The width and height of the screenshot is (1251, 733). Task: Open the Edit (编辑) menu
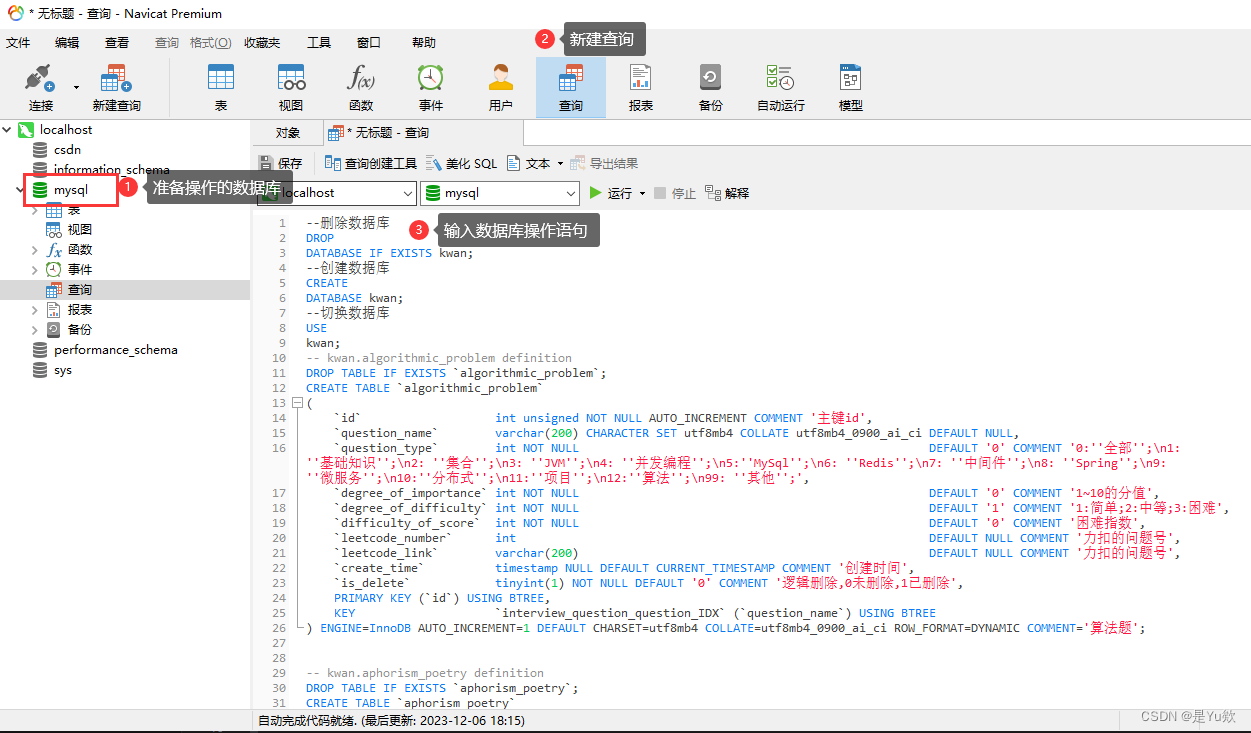(67, 43)
